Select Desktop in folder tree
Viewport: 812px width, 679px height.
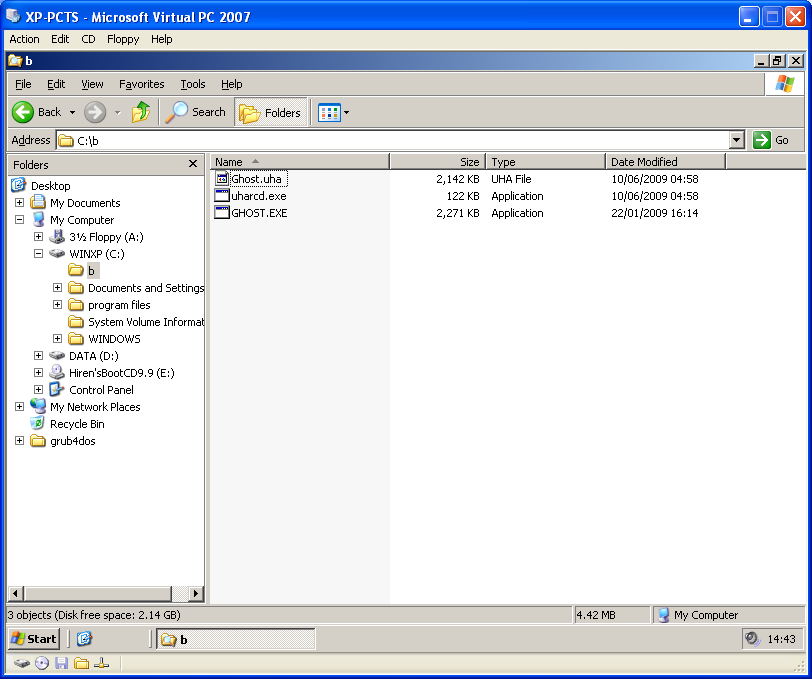coord(50,186)
